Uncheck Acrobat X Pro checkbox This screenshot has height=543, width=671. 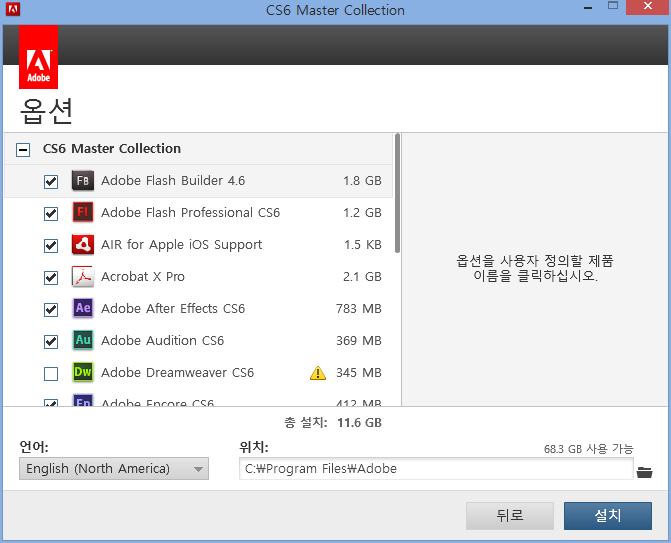point(51,277)
